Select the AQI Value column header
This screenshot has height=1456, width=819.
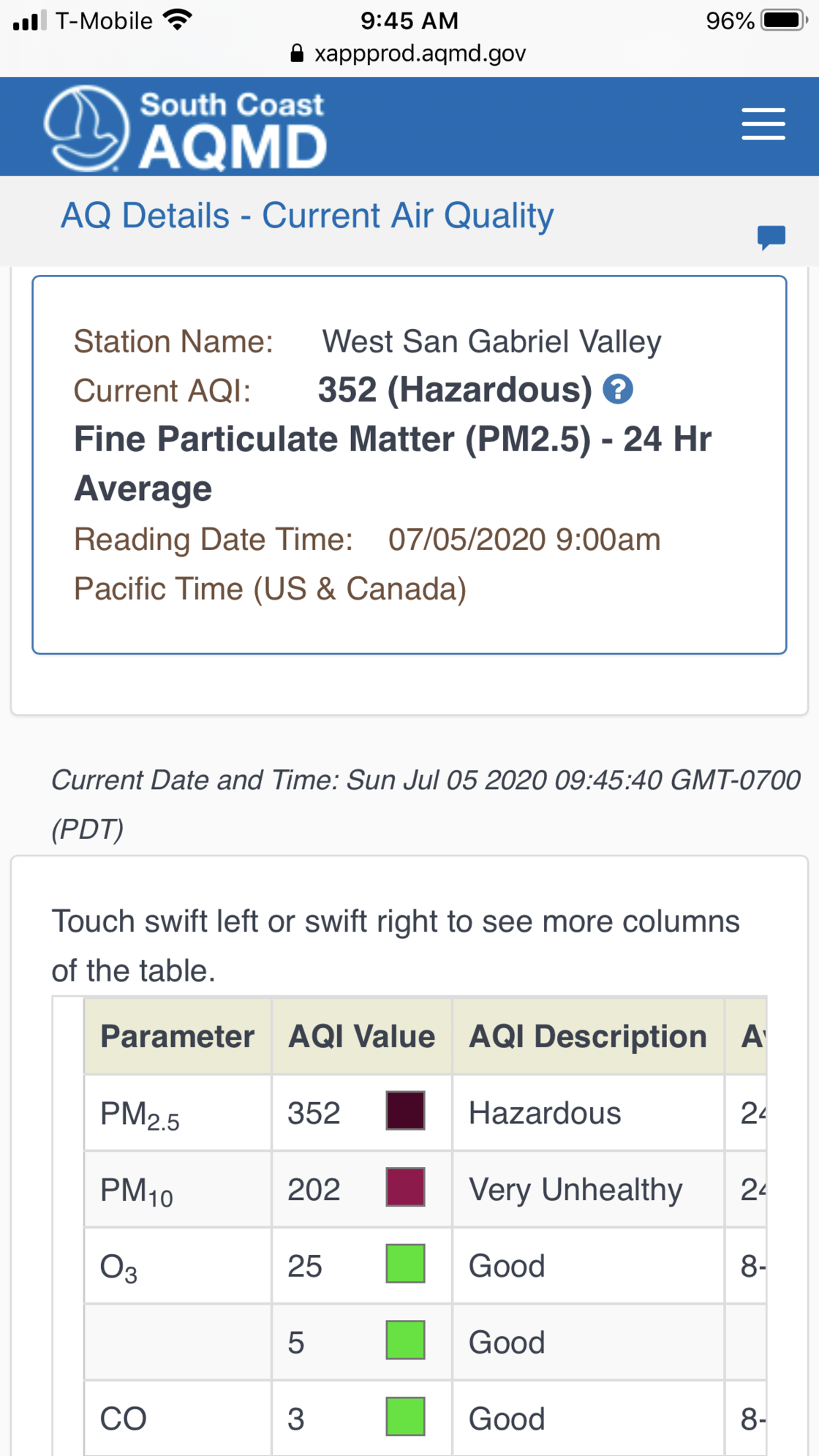(x=362, y=1036)
